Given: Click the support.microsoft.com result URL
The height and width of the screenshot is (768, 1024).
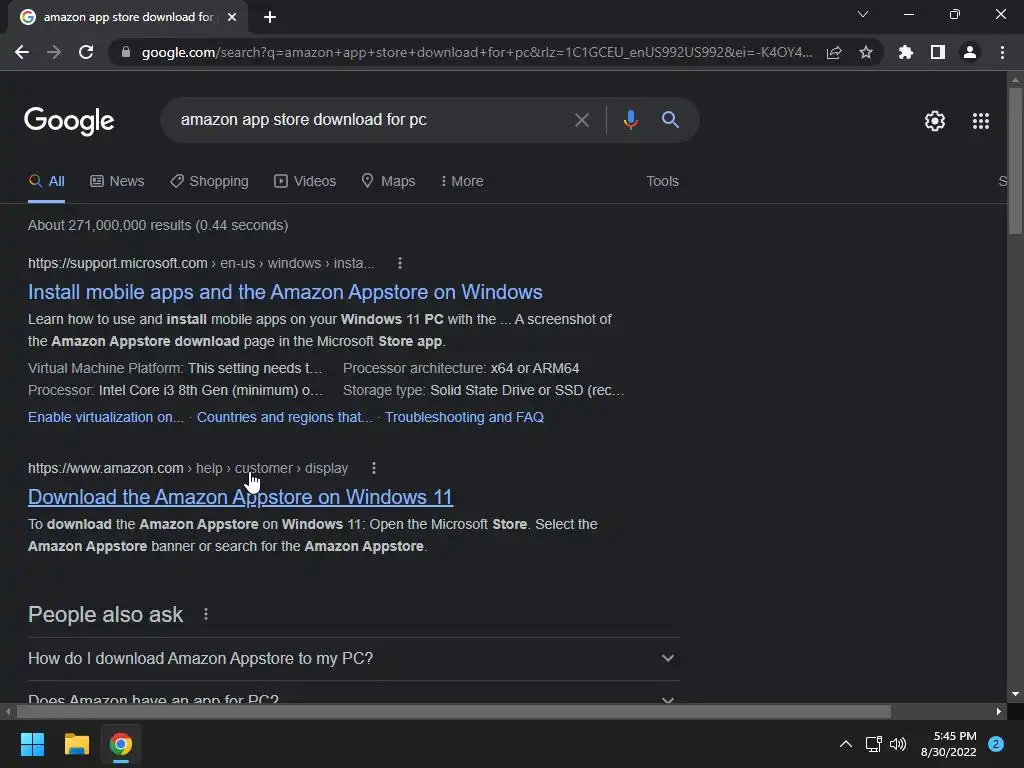Looking at the screenshot, I should [201, 263].
